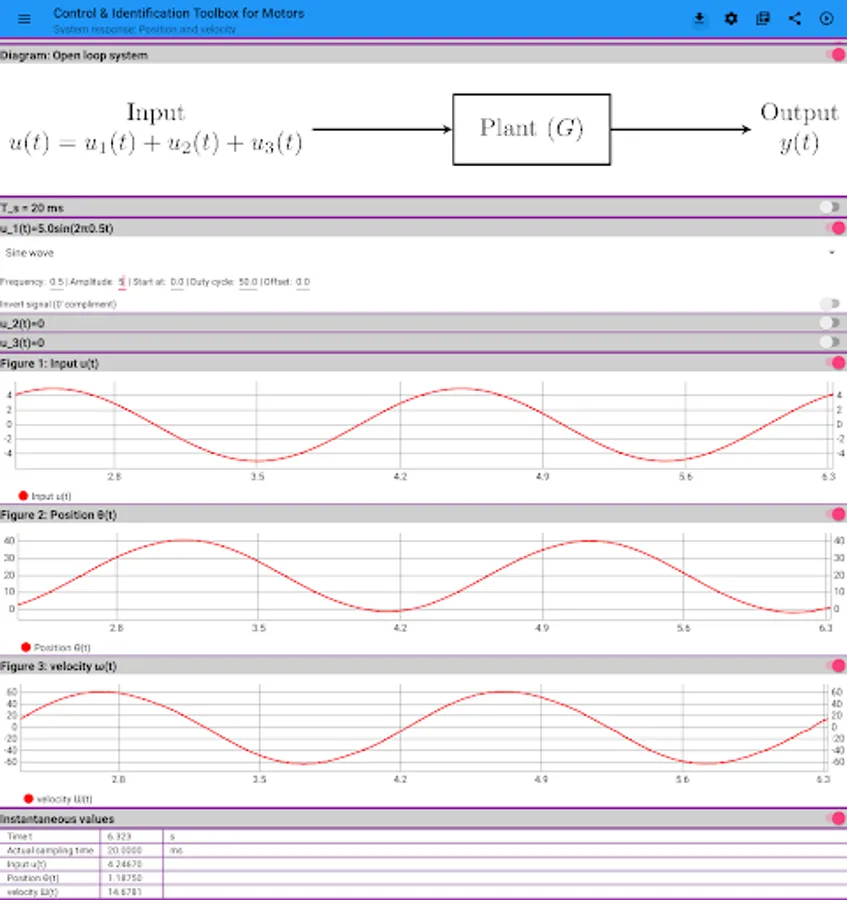This screenshot has height=900, width=847.
Task: Toggle Figure 3: velocity switch
Action: tap(834, 666)
